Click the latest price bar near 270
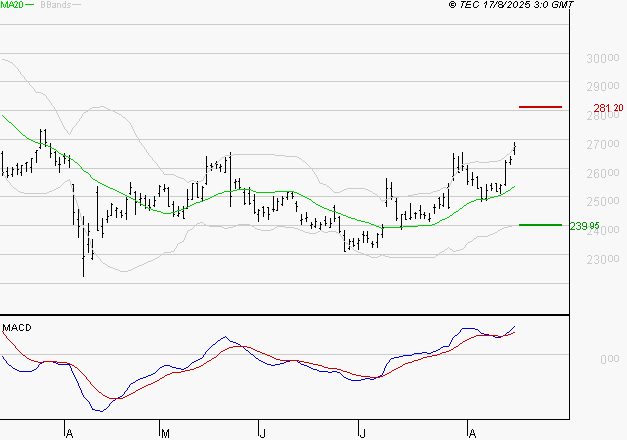The image size is (627, 440). 515,148
